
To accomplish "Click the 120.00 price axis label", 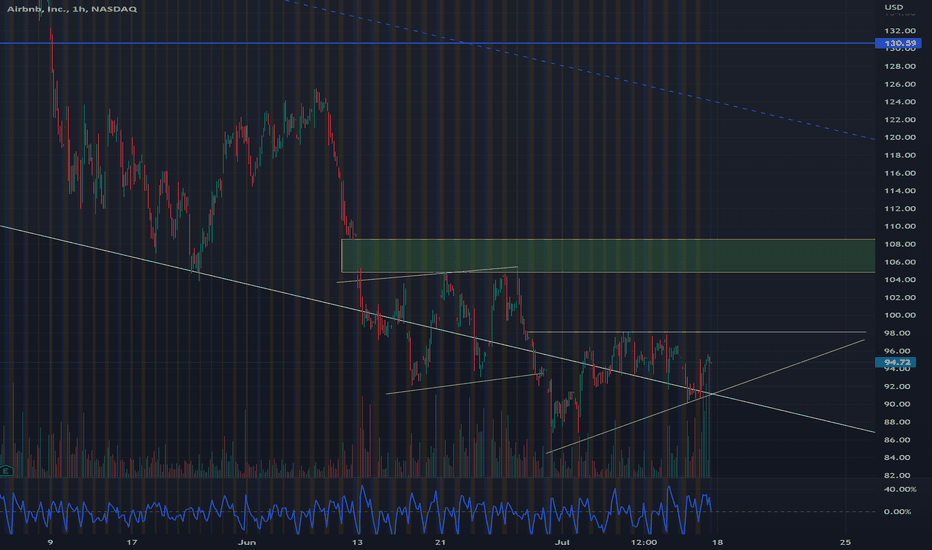I will click(x=899, y=137).
